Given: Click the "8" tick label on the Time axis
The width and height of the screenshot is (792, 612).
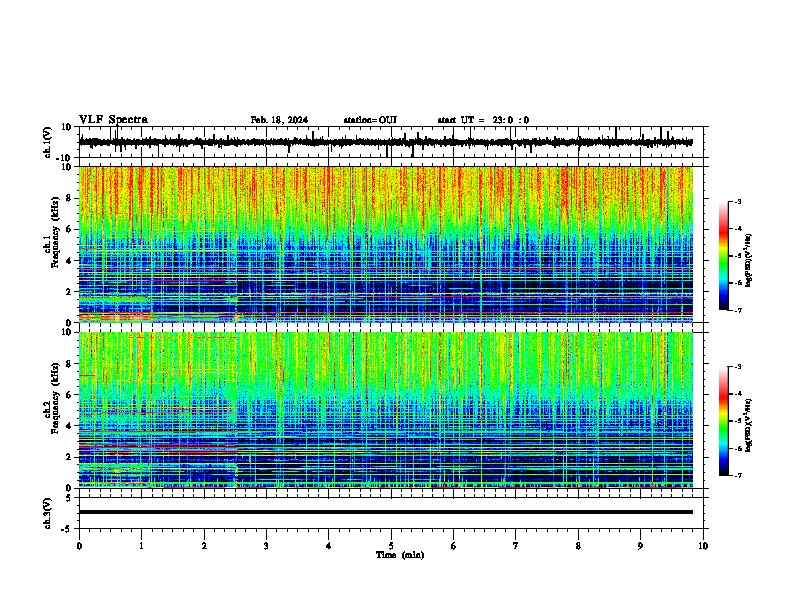Looking at the screenshot, I should pos(578,546).
